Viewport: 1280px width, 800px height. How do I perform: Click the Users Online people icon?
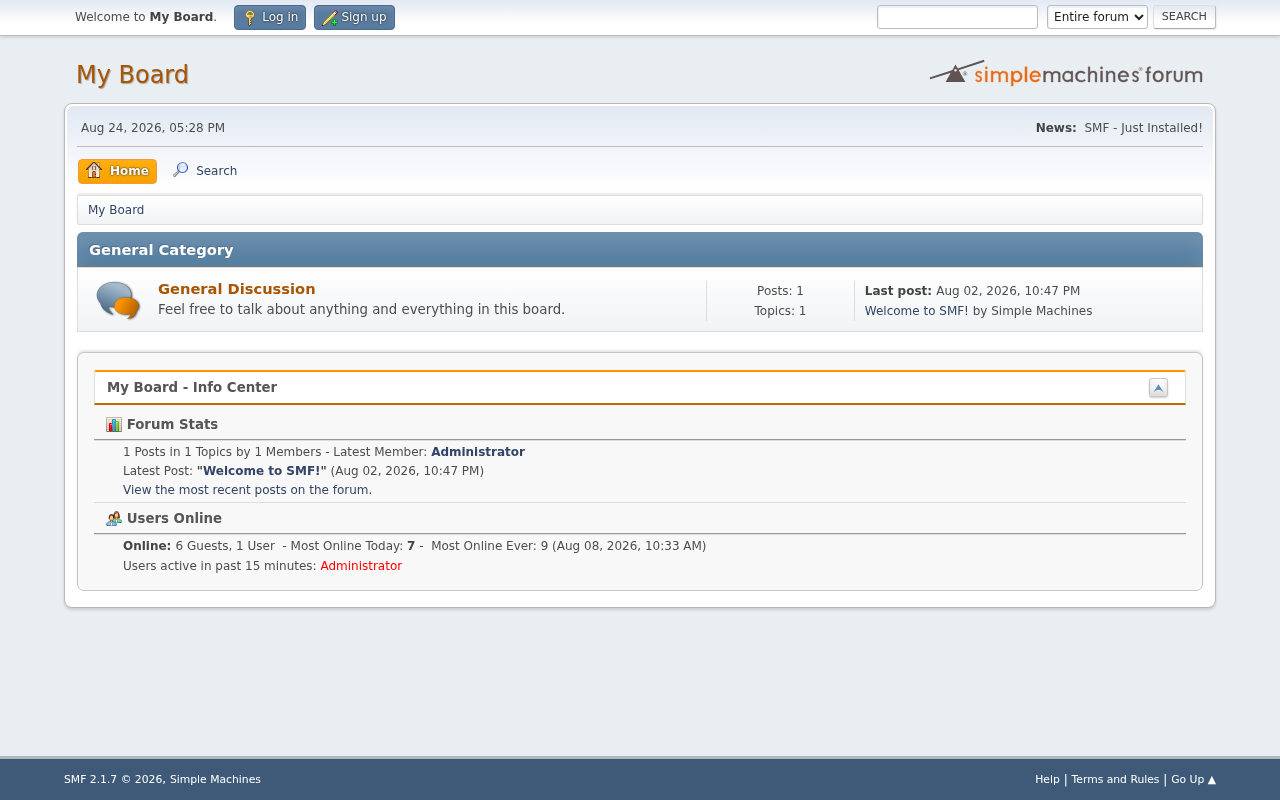click(114, 519)
